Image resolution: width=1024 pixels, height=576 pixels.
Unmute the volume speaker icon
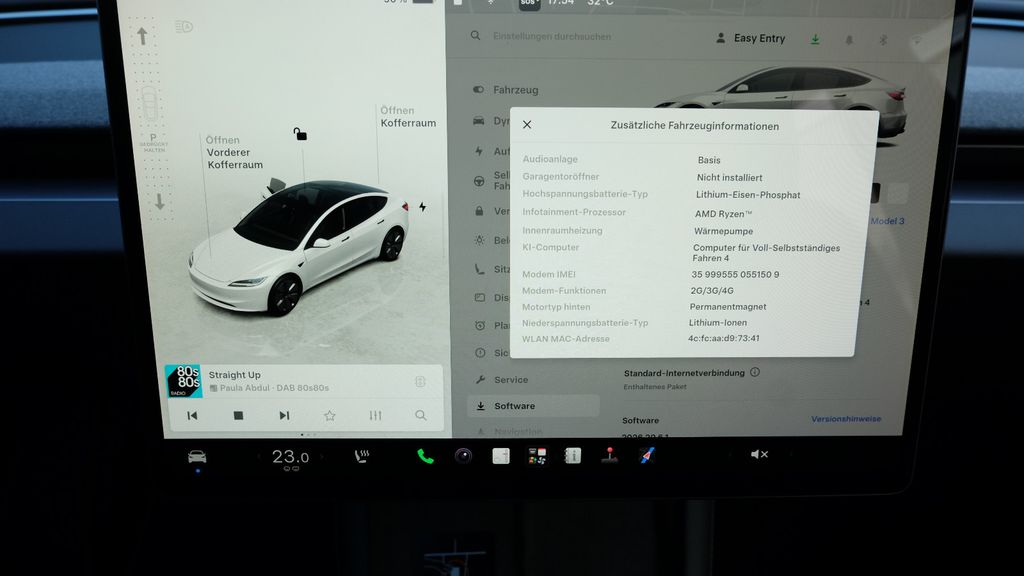(x=759, y=455)
